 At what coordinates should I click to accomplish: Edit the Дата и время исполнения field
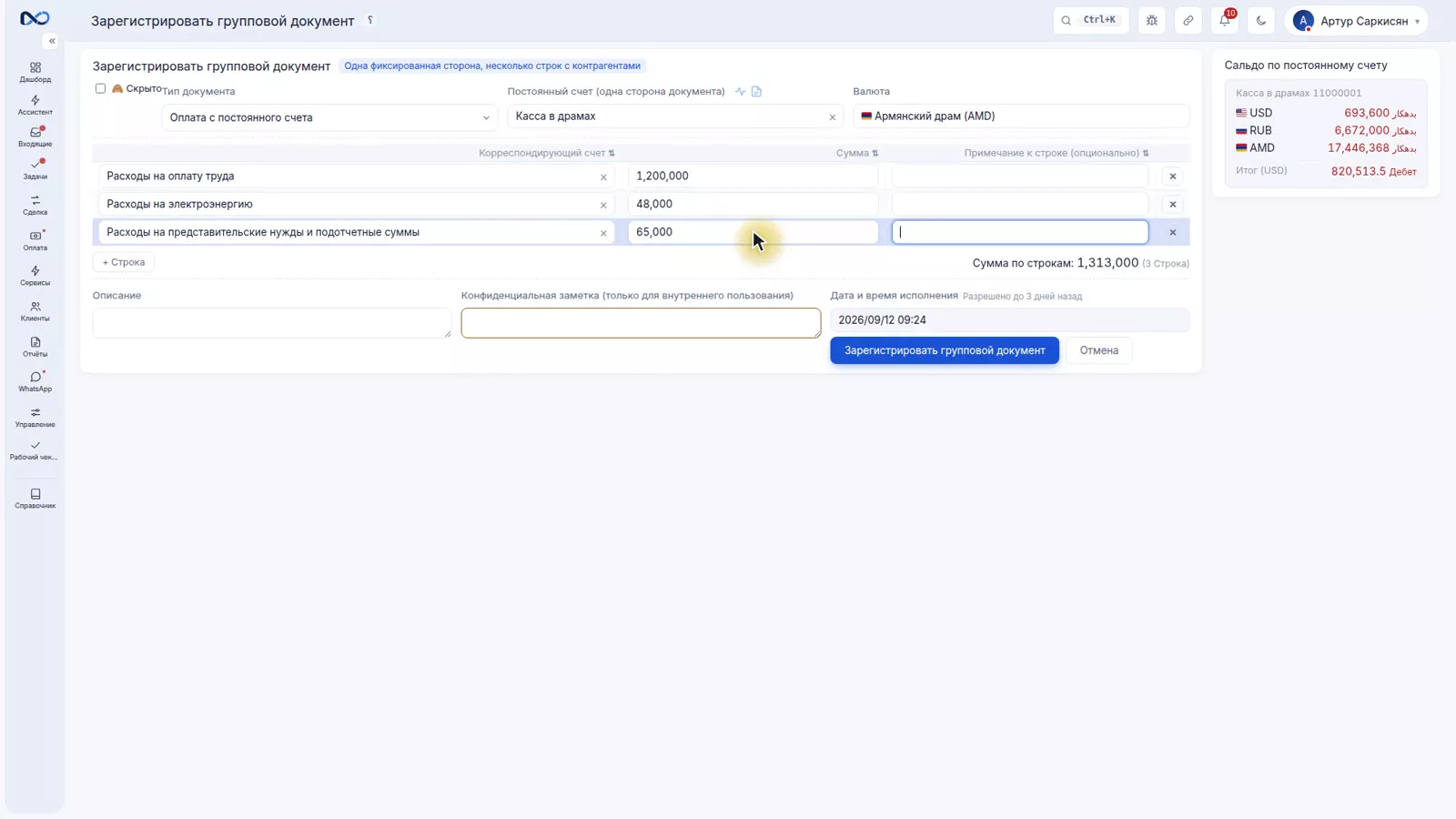pyautogui.click(x=1009, y=320)
